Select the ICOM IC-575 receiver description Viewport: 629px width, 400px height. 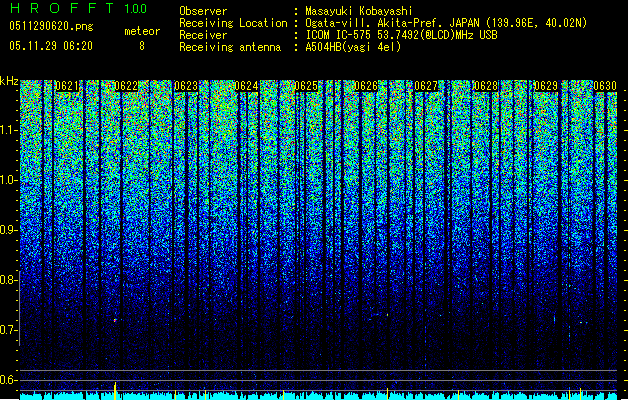(402, 35)
